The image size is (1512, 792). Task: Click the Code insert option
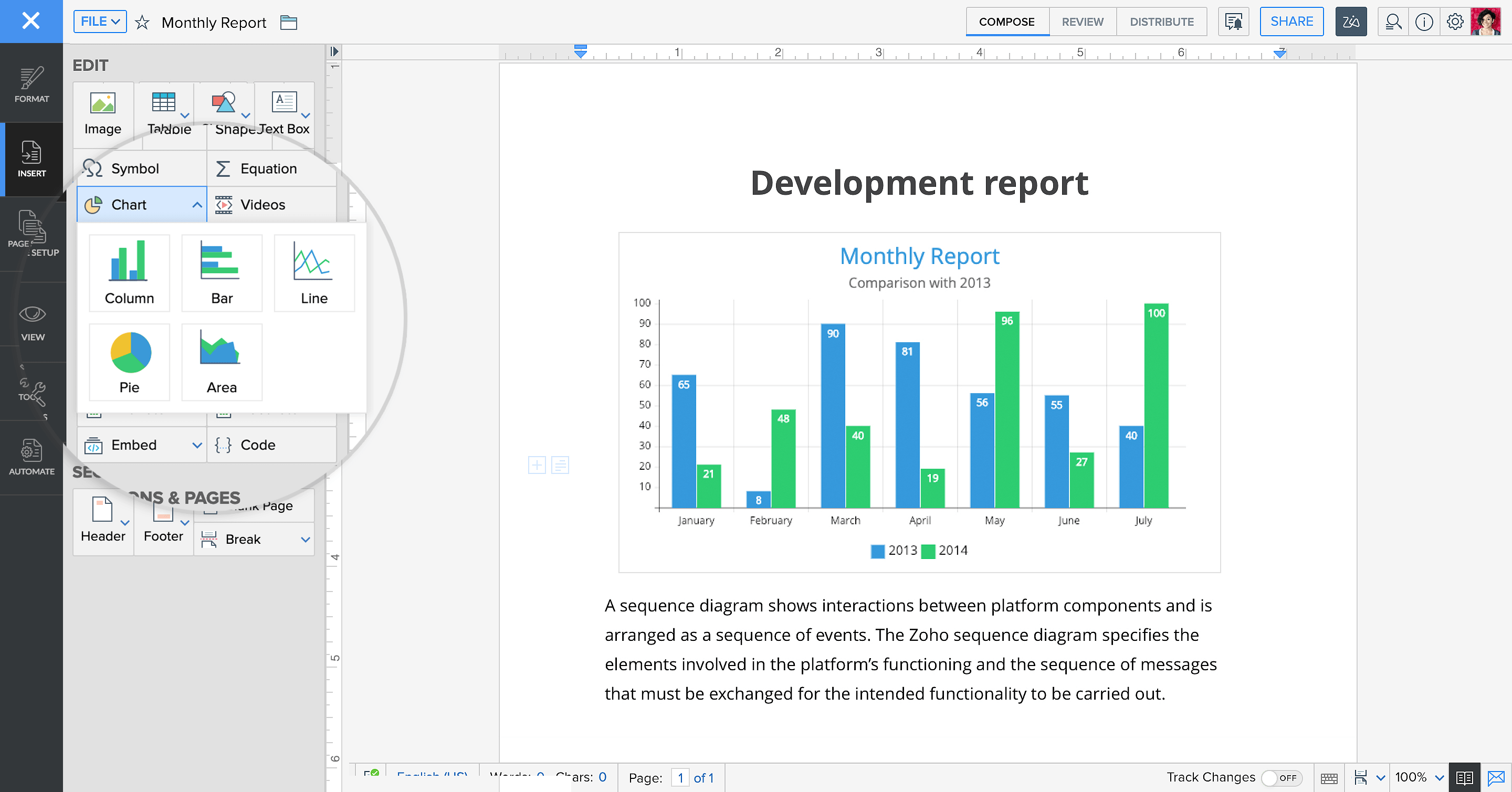point(272,445)
